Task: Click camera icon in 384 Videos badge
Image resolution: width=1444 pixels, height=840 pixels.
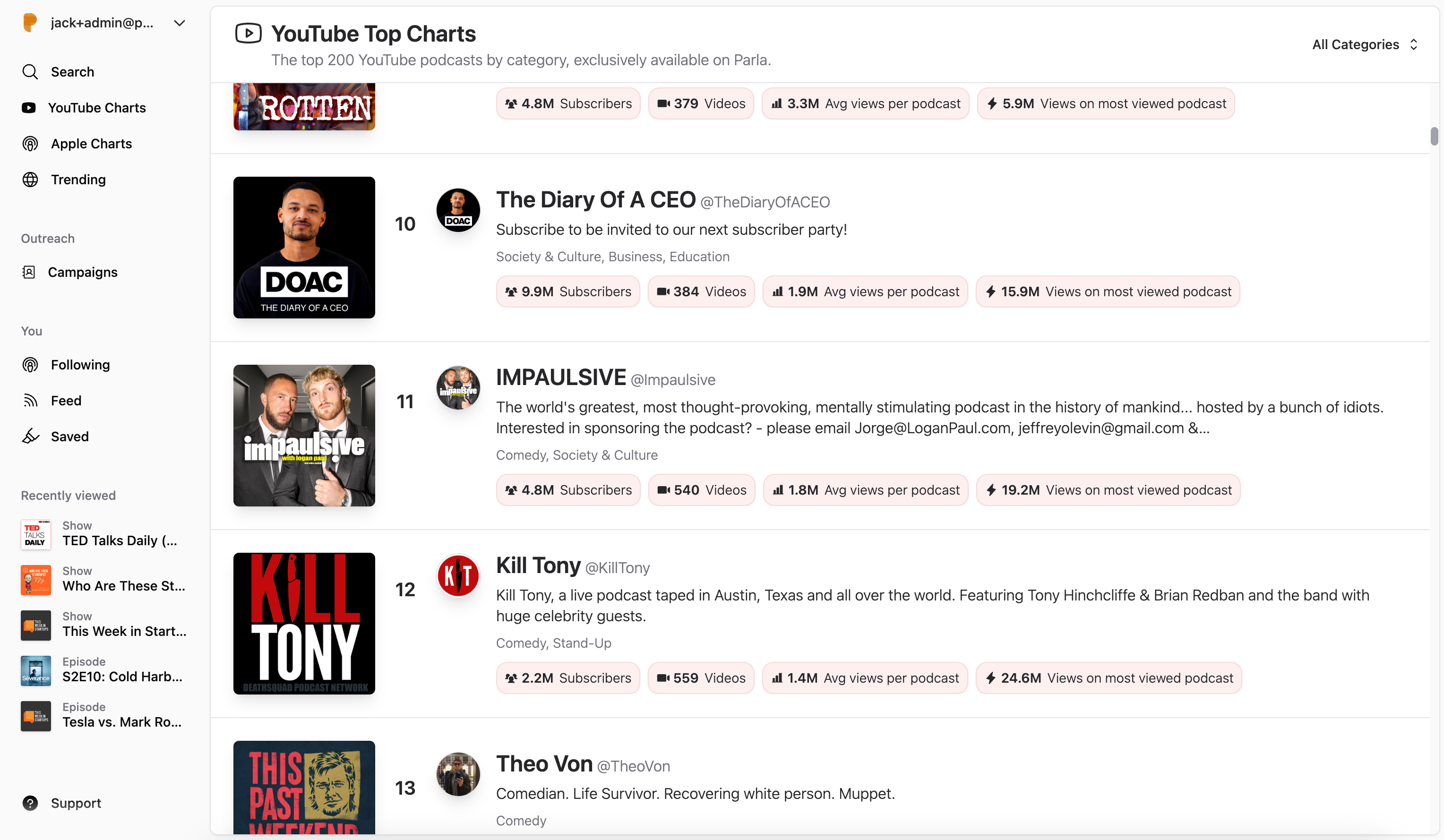Action: click(x=663, y=291)
